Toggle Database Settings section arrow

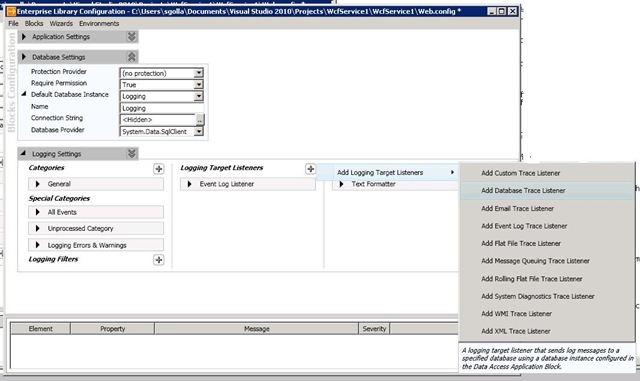click(x=24, y=57)
